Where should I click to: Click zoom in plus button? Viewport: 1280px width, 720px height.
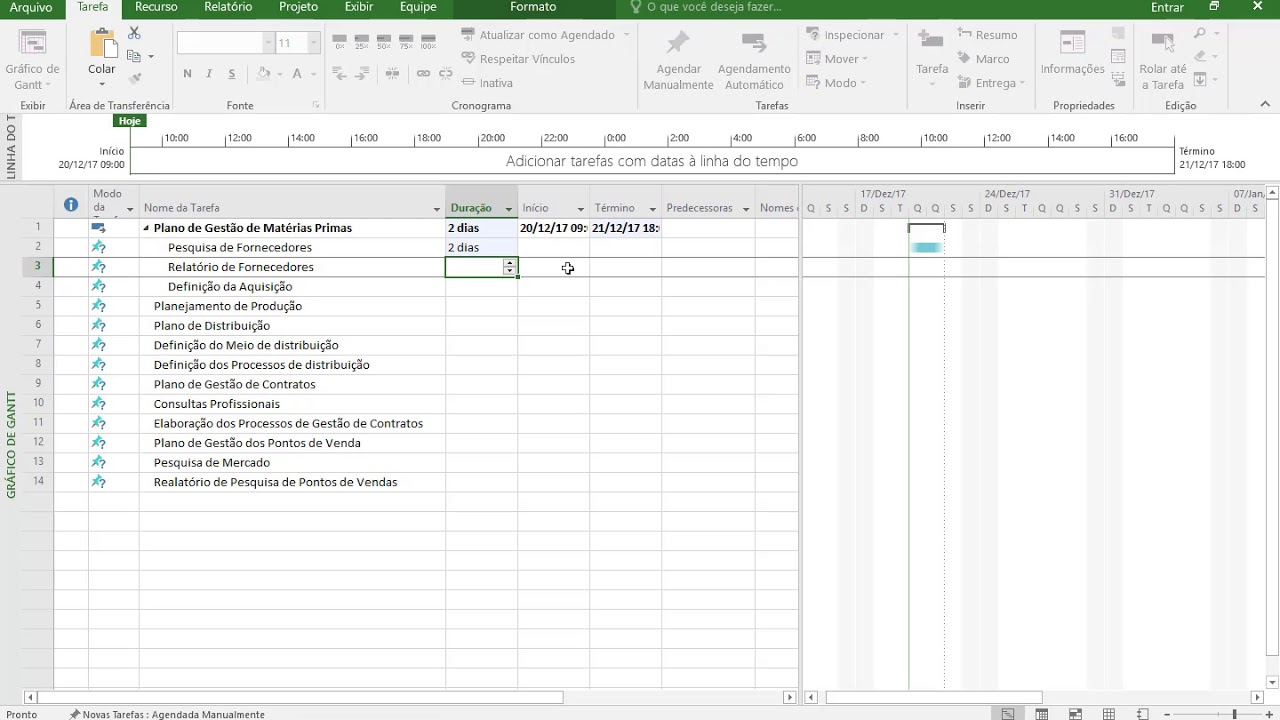click(1270, 714)
